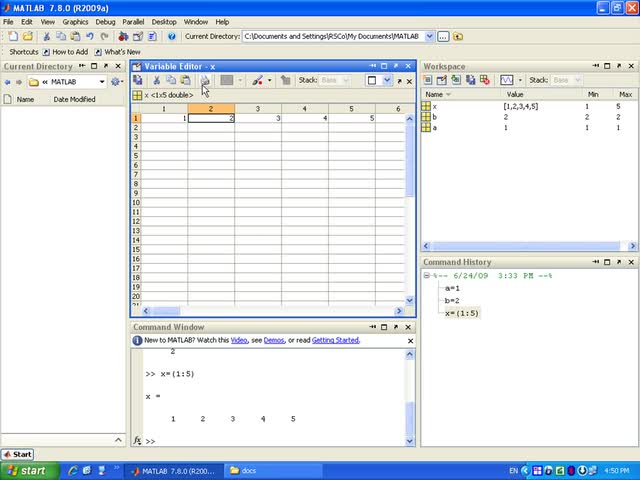Click the MATLAB Start button
This screenshot has height=480, width=640.
(x=18, y=454)
